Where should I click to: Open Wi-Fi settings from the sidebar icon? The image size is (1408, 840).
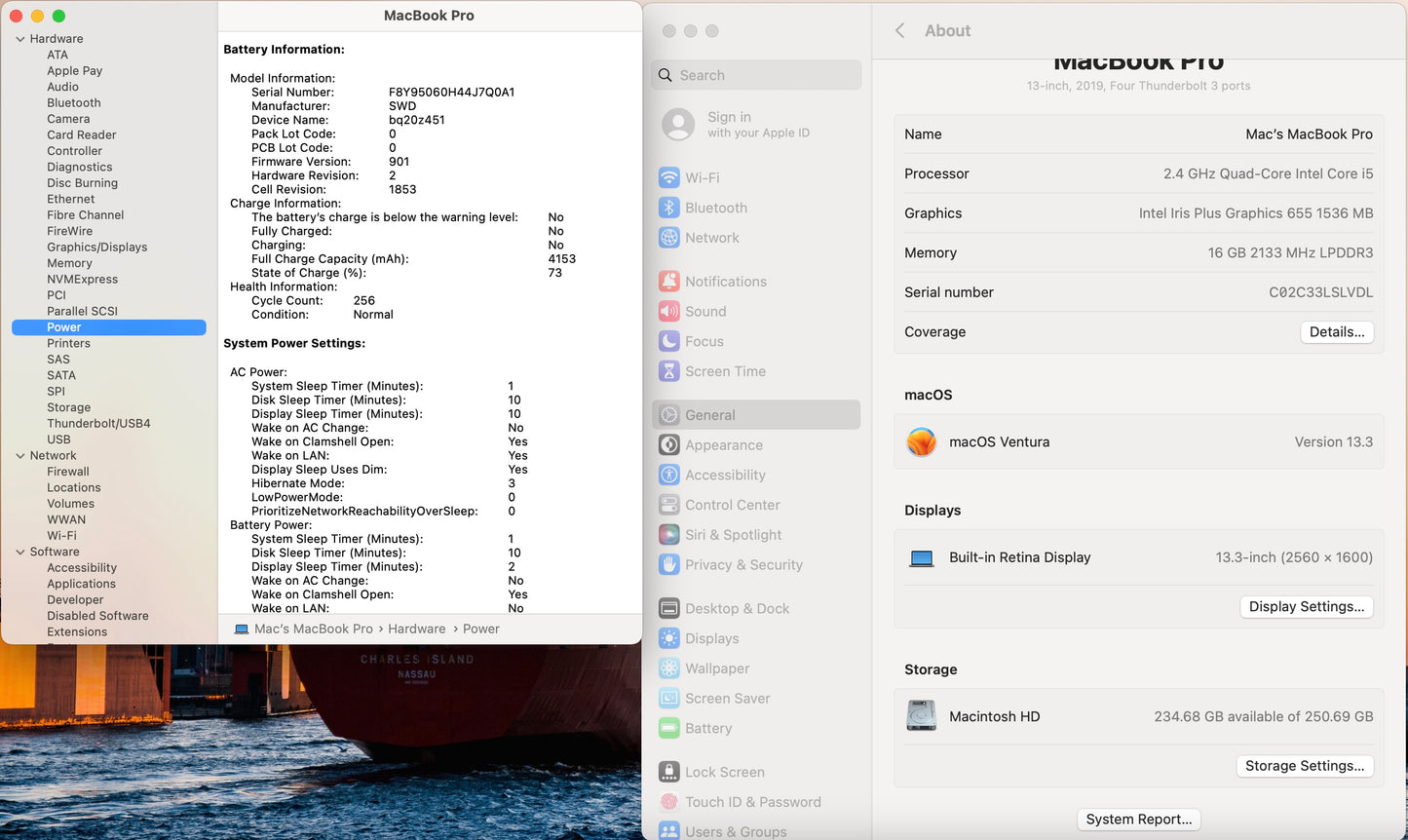coord(669,177)
